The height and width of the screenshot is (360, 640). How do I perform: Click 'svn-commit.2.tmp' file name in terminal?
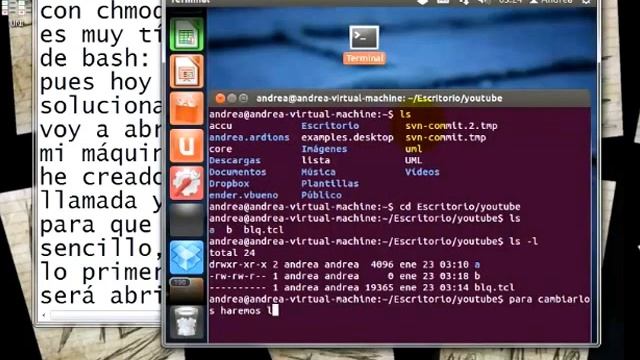tap(451, 126)
